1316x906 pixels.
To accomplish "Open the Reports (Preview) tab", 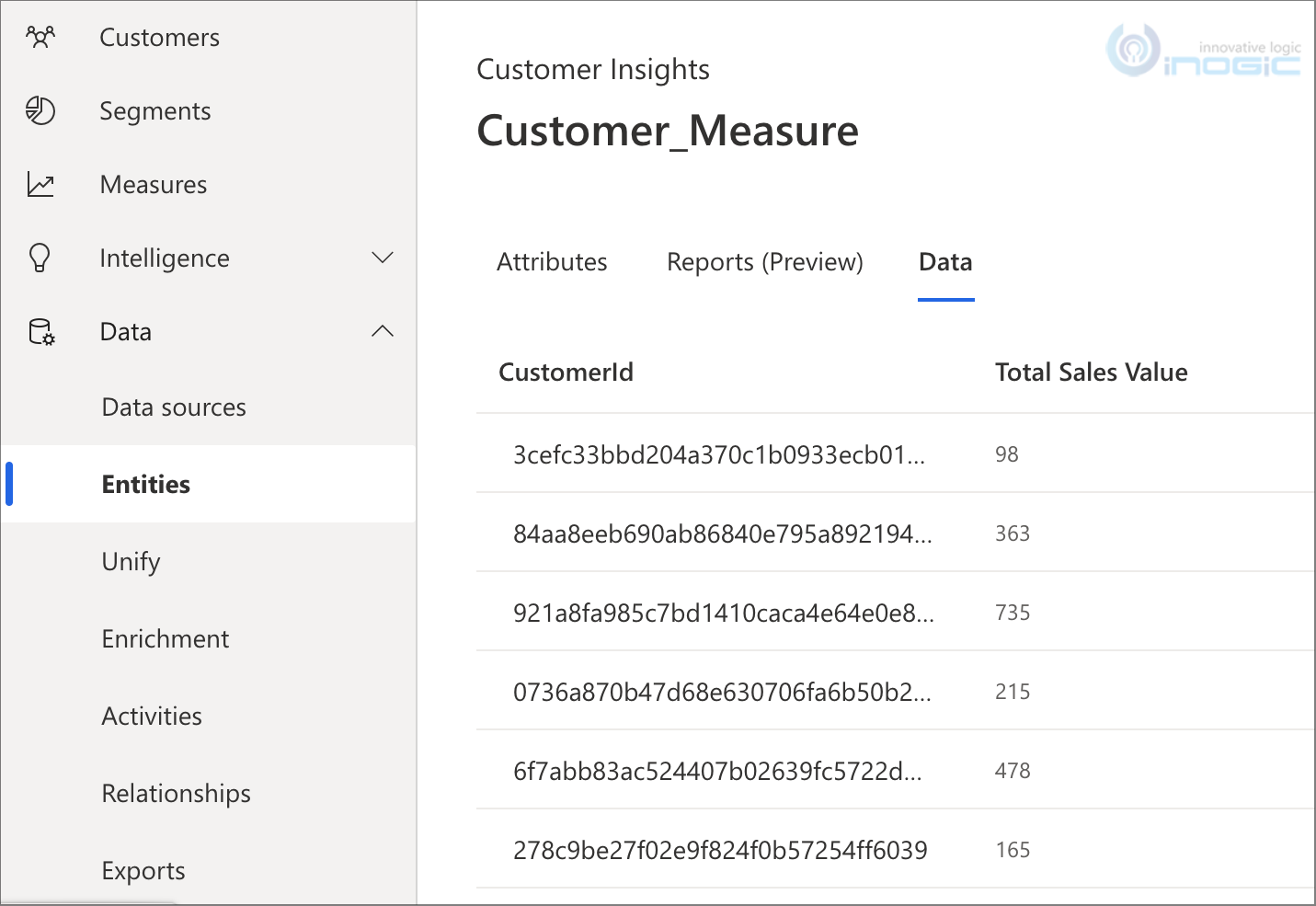I will point(765,262).
